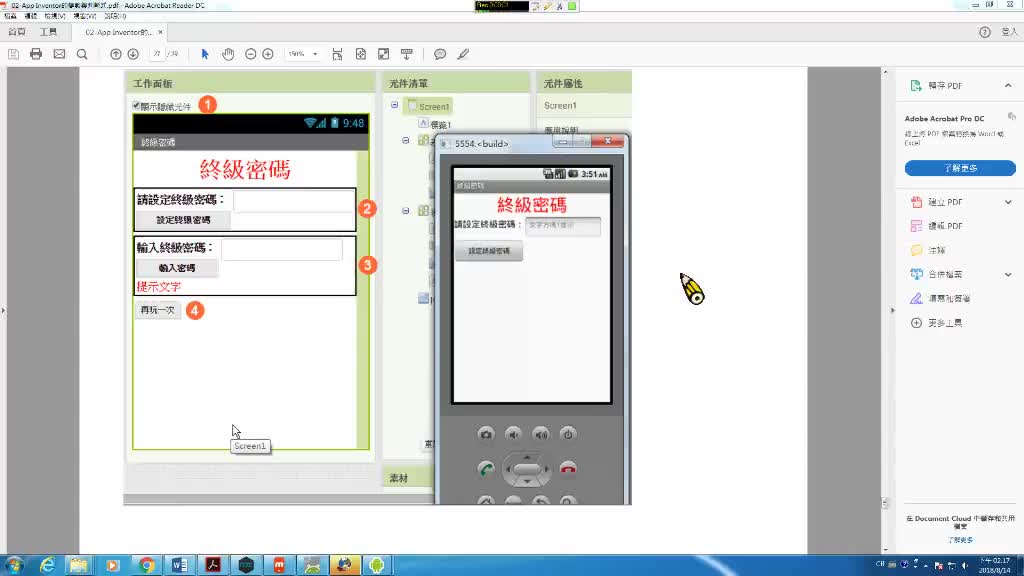This screenshot has width=1024, height=576.
Task: Click the blue 了解更多 button
Action: [x=960, y=168]
